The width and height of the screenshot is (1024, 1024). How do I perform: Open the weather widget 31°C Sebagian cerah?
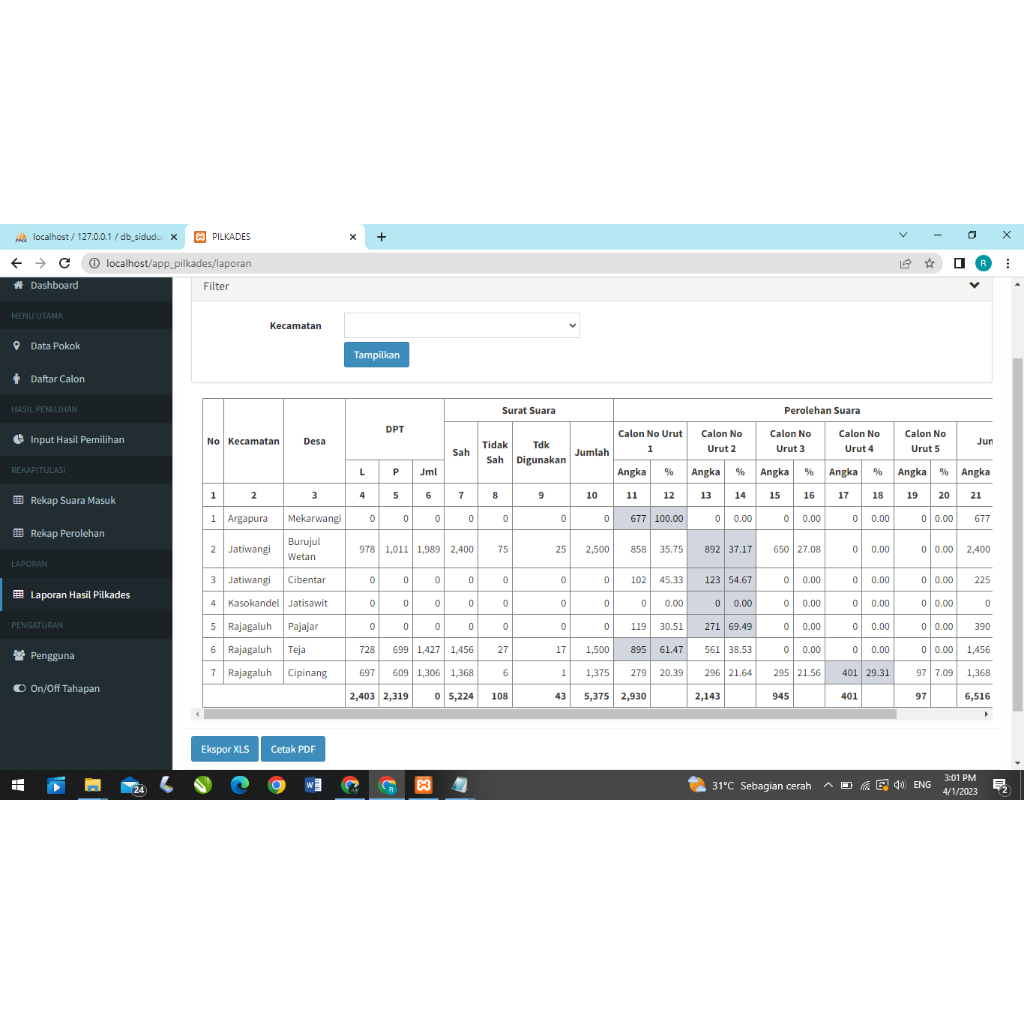tap(750, 785)
